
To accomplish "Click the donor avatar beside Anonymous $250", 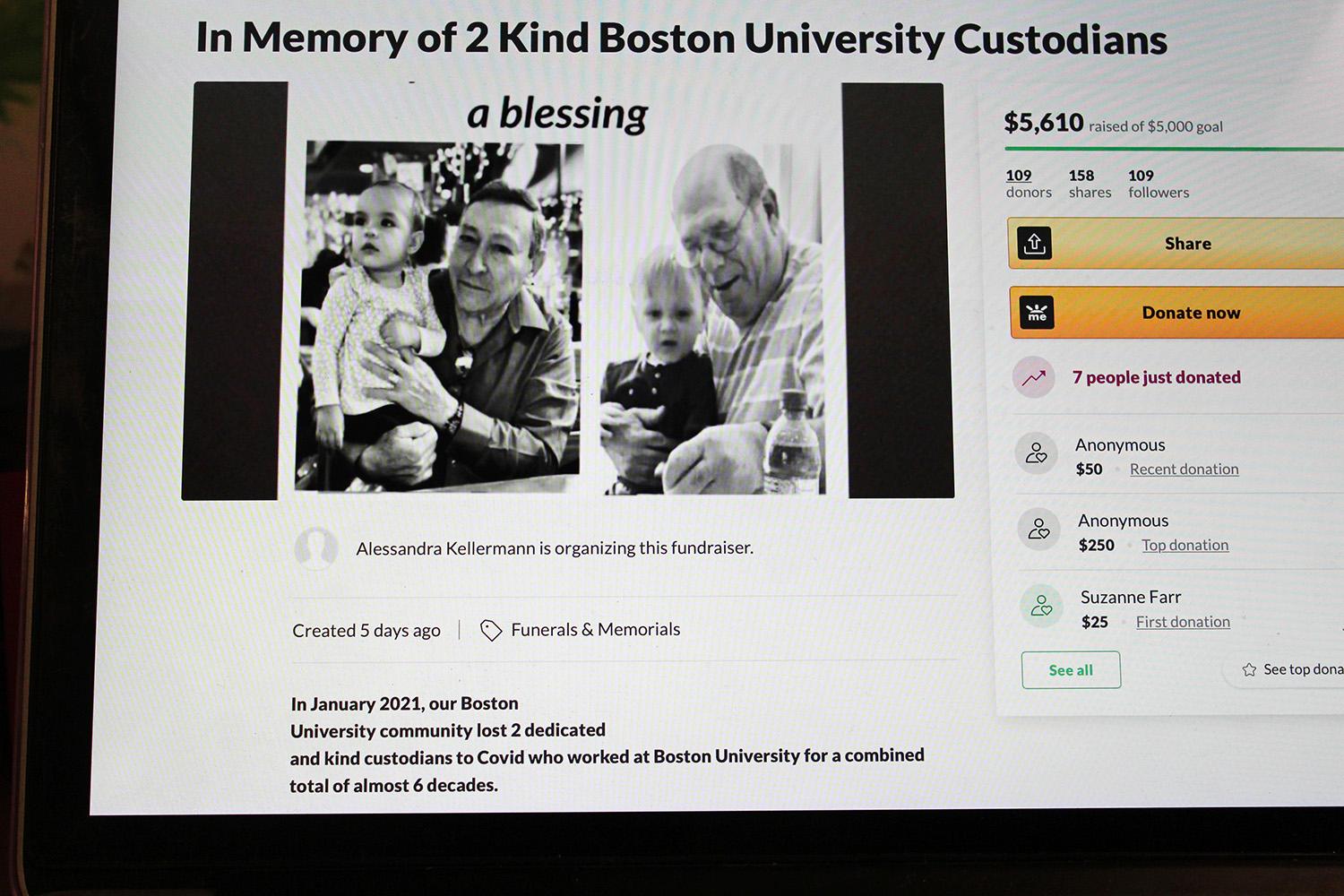I will [1039, 530].
